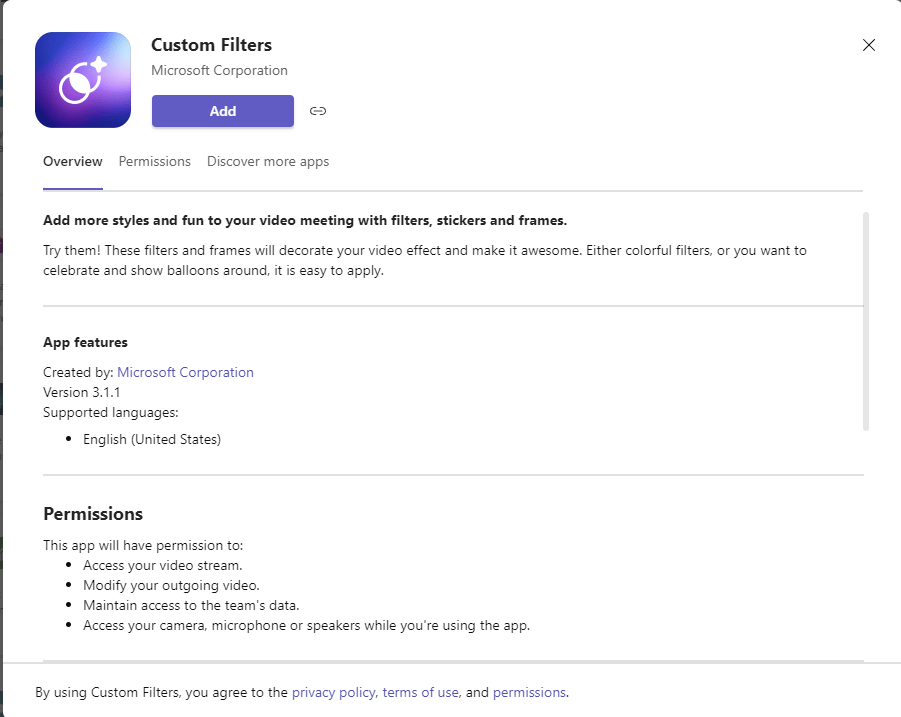Switch to the Overview tab
Screen dimensions: 901x717
tap(73, 162)
